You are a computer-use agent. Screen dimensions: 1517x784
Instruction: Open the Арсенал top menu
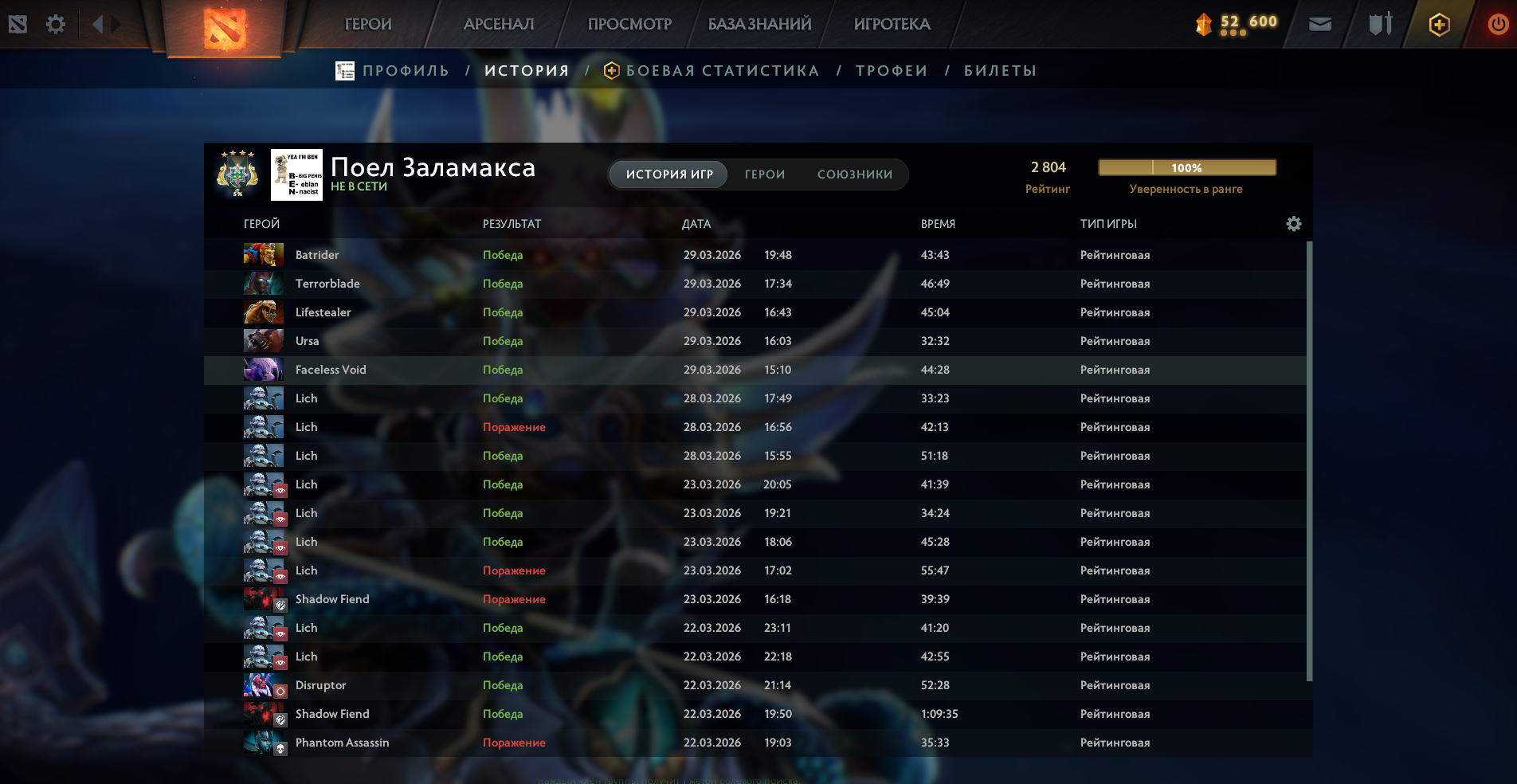499,24
